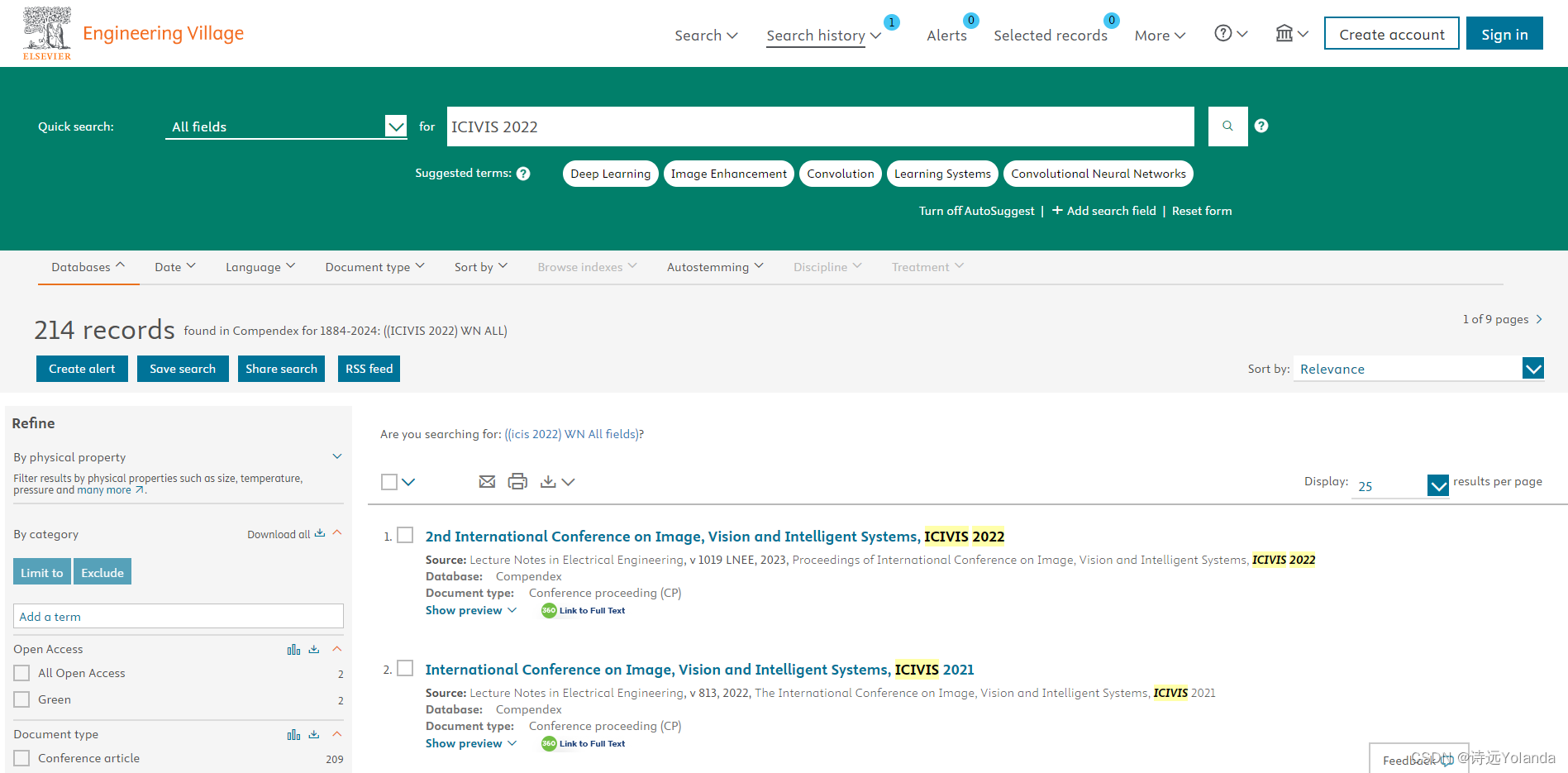The height and width of the screenshot is (773, 1568).
Task: Collapse the By category section
Action: [337, 532]
